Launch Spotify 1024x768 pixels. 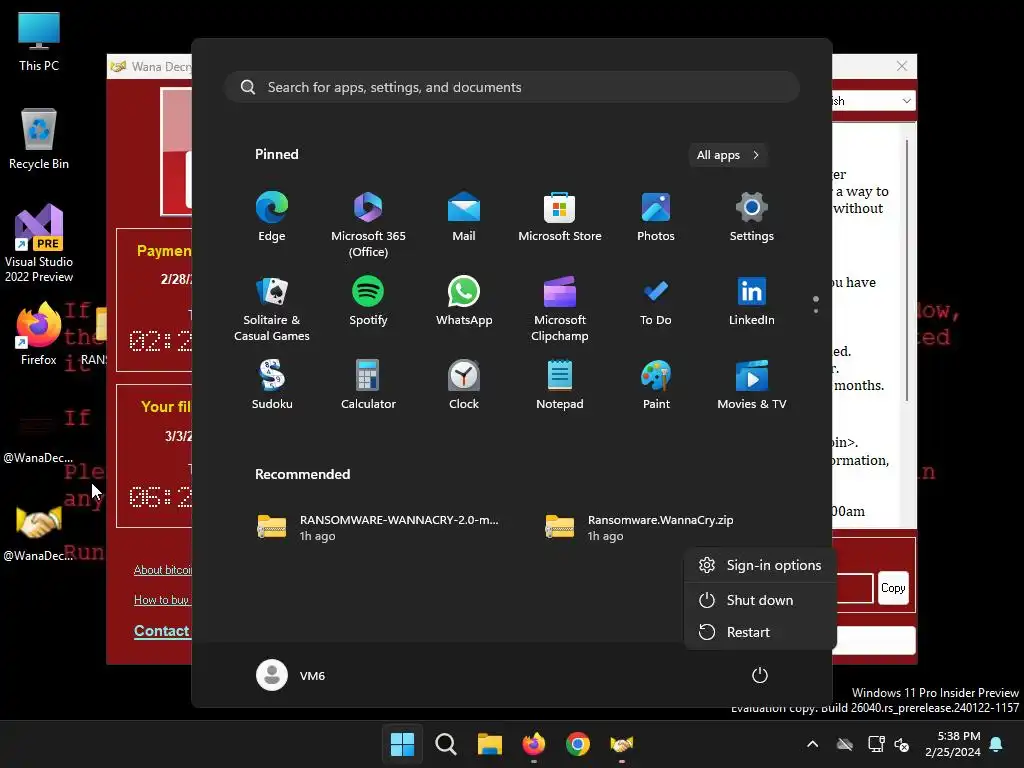(368, 301)
